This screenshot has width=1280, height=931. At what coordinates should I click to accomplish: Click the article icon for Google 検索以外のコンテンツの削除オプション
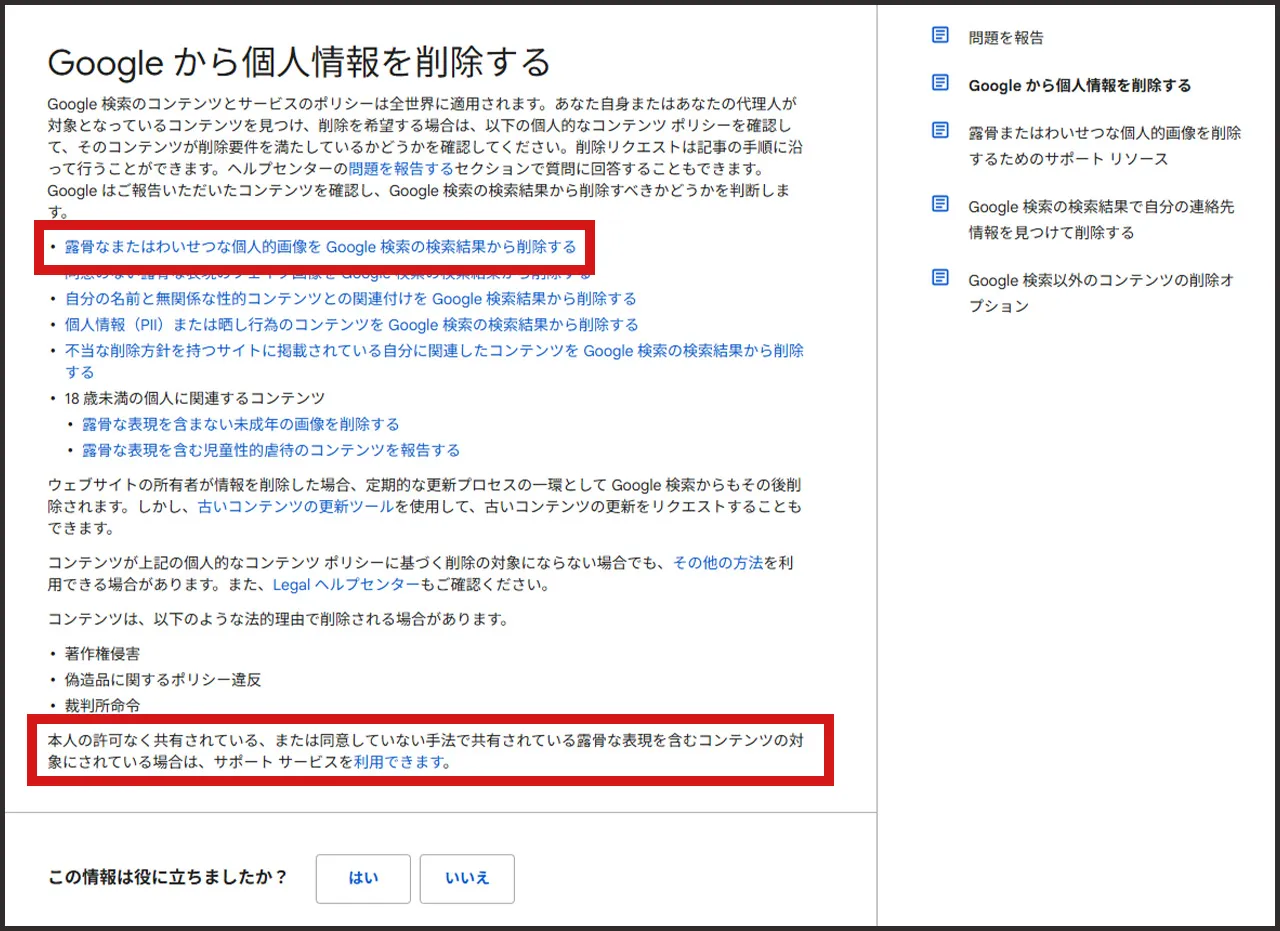click(x=940, y=280)
